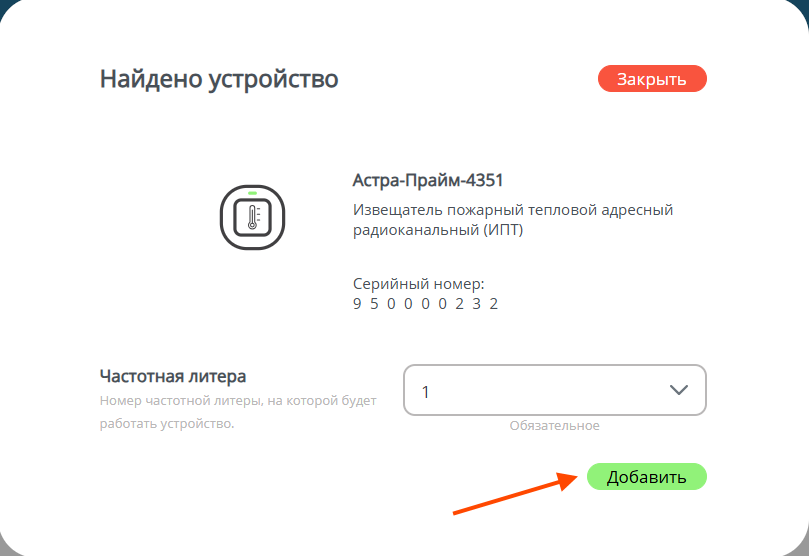This screenshot has width=809, height=556.
Task: Click the Номер частотной литеры help text
Action: (238, 401)
